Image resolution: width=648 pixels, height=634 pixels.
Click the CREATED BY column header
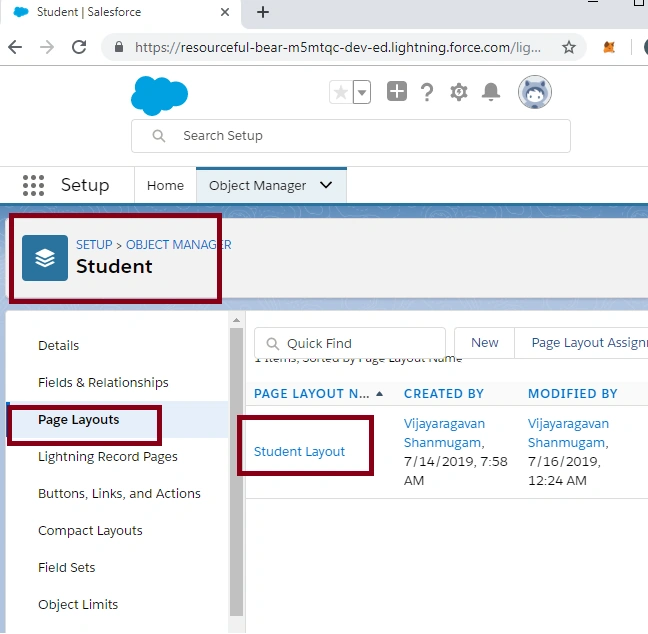coord(444,393)
